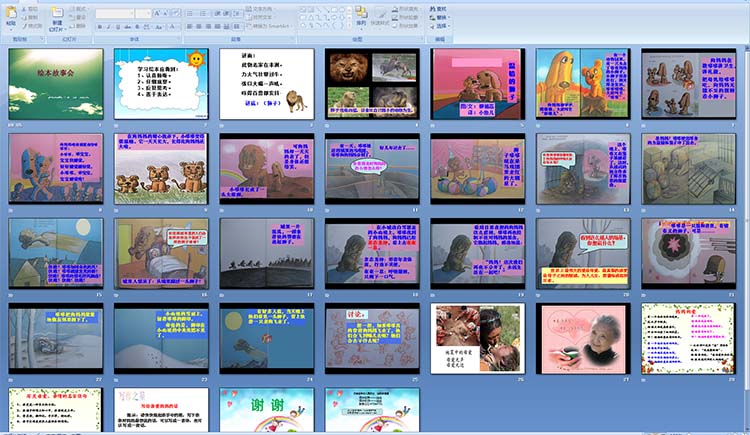Open the Shape Outline dropdown
750x435 pixels.
click(x=406, y=18)
